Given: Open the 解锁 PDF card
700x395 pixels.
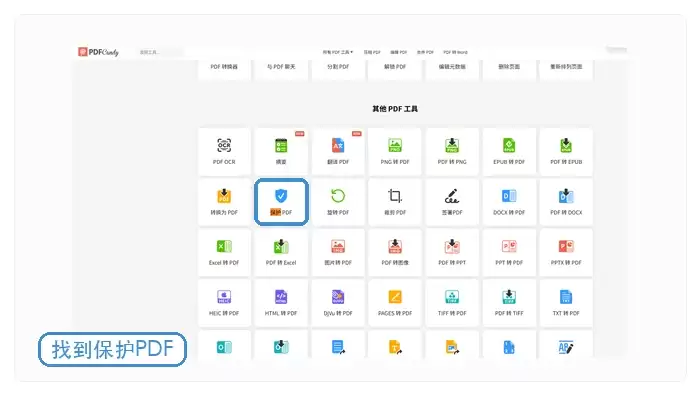Looking at the screenshot, I should pos(395,69).
